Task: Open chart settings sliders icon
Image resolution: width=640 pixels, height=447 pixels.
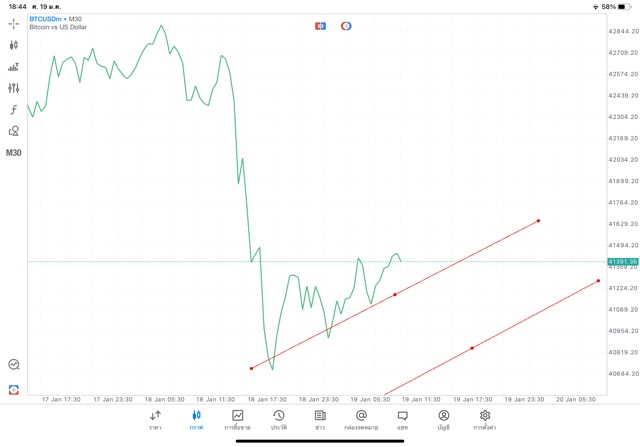Action: point(14,88)
